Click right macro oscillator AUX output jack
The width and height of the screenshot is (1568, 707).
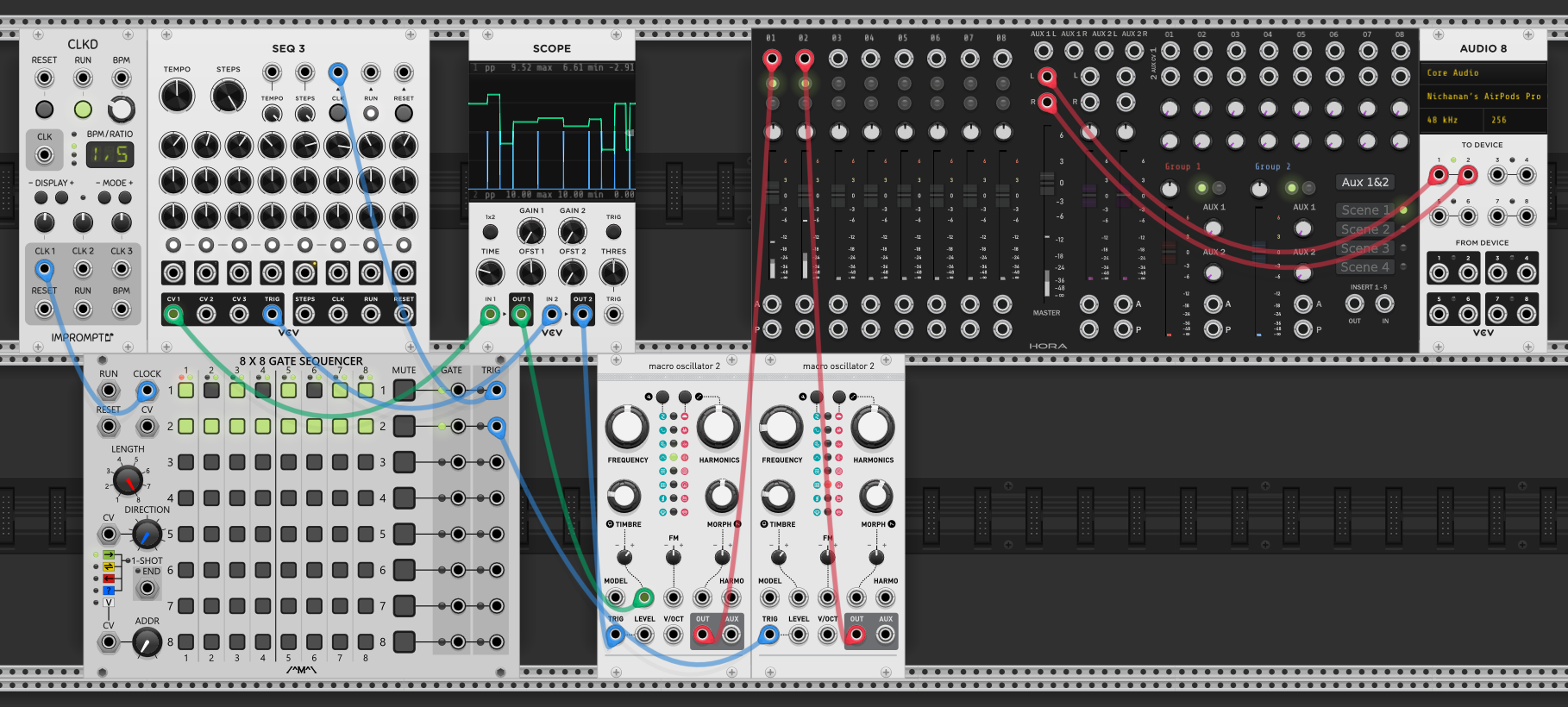886,635
